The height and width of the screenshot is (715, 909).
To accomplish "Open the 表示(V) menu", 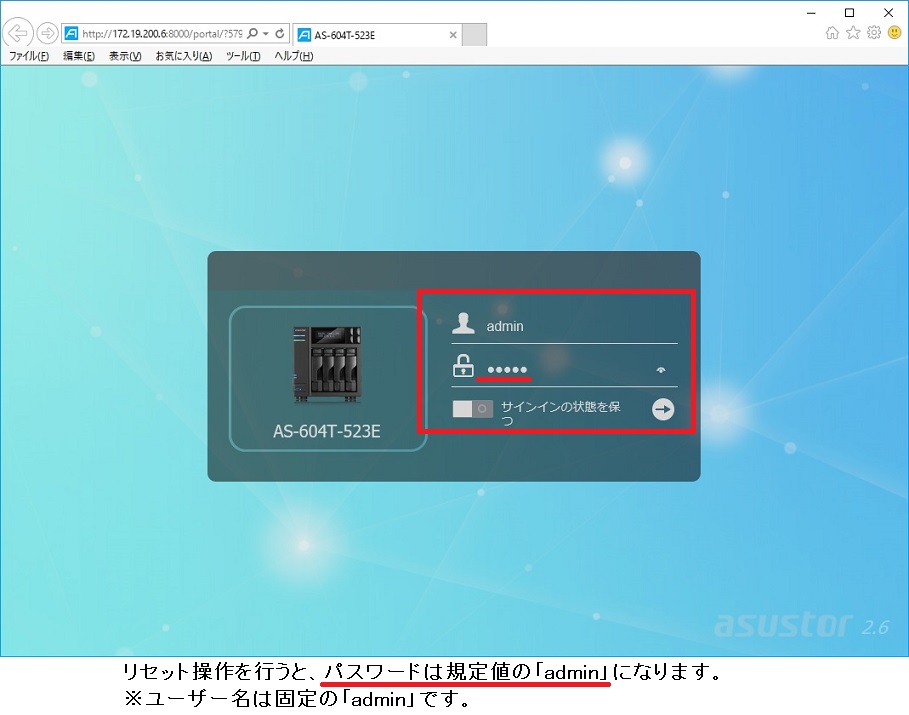I will [125, 56].
